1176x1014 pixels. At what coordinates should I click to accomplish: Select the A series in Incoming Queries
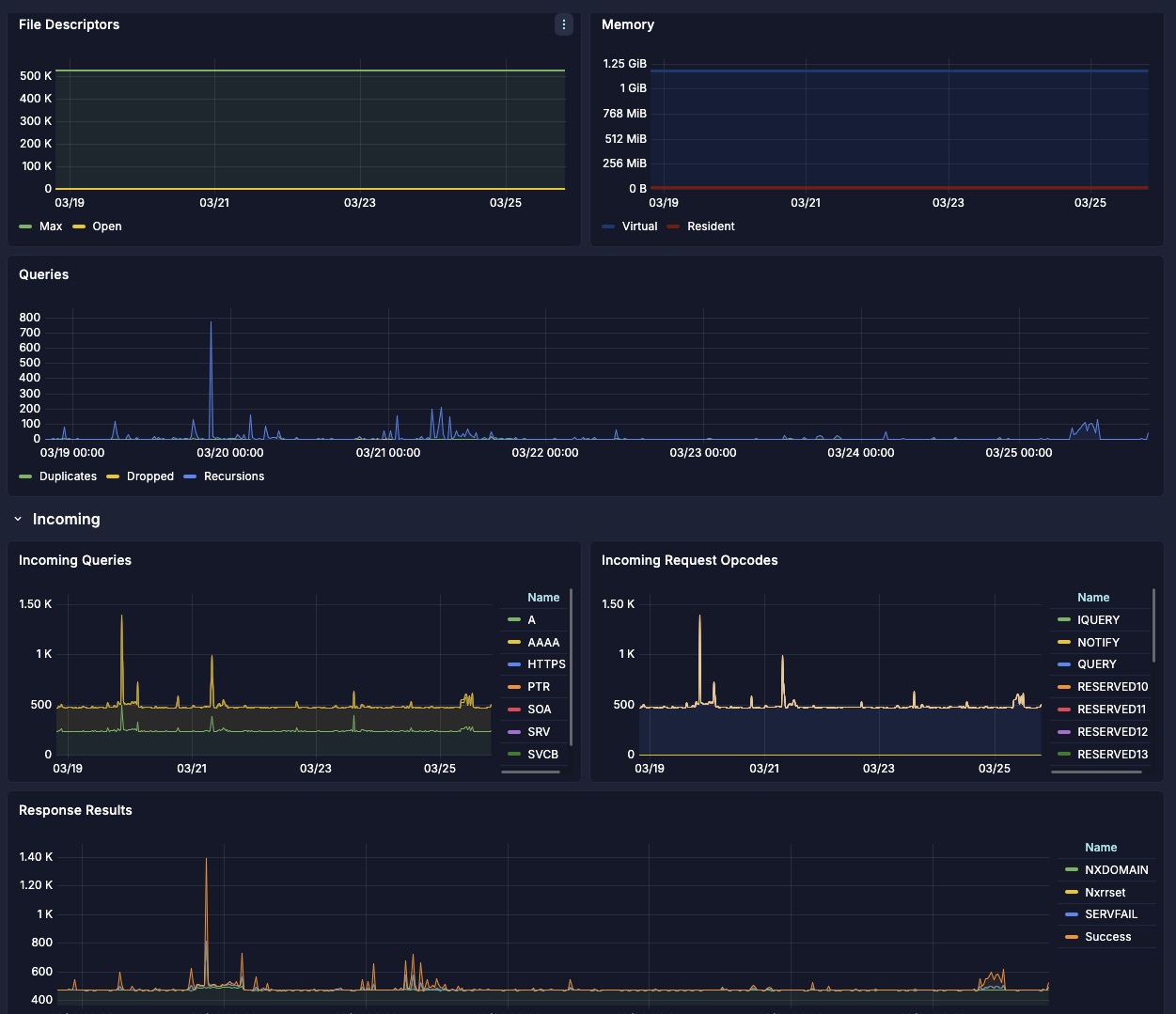533,620
